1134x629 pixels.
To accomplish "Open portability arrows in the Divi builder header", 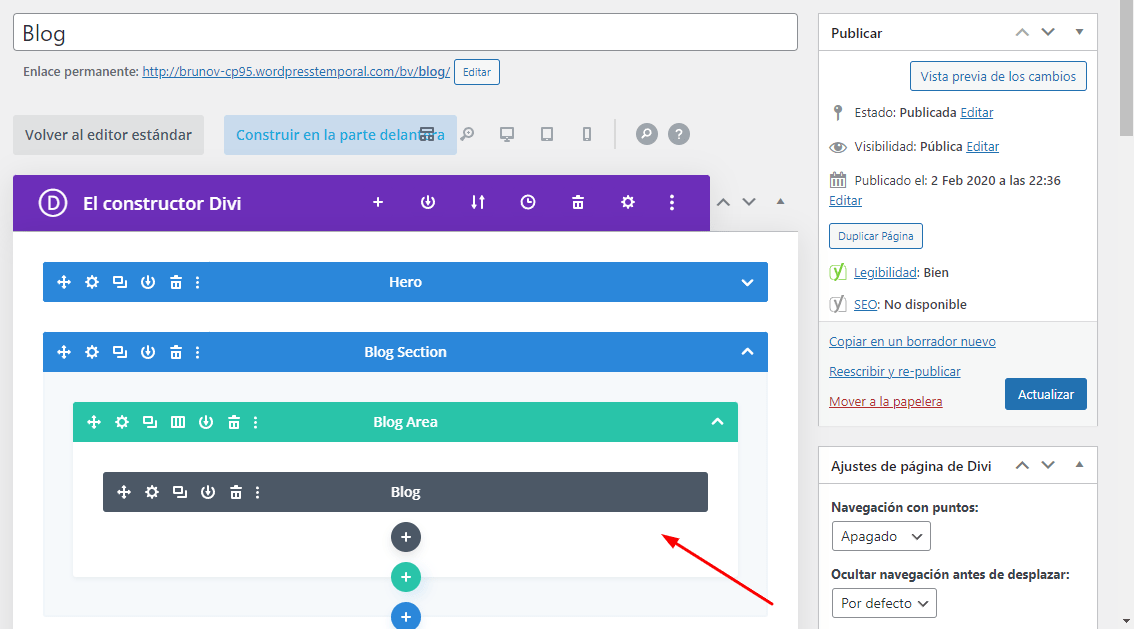I will click(478, 202).
